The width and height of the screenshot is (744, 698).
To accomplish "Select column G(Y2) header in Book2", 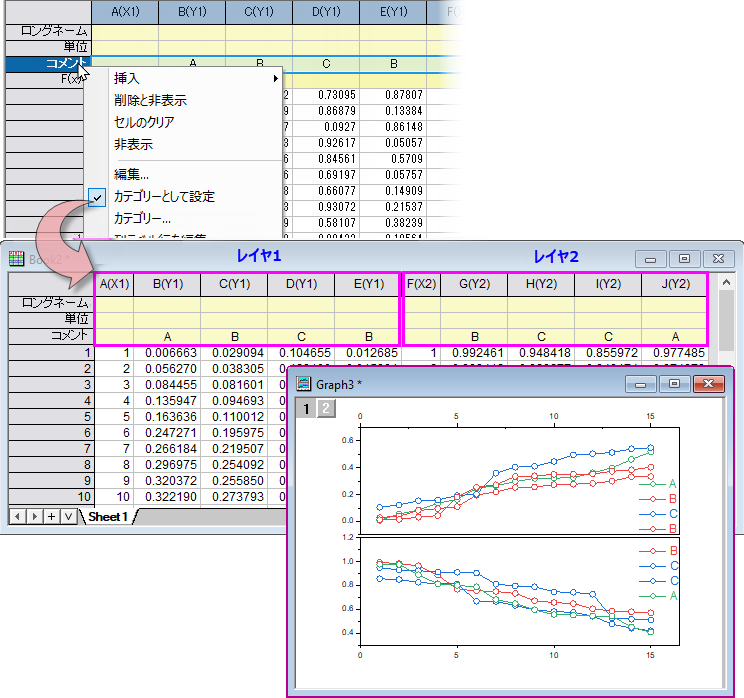I will click(474, 284).
